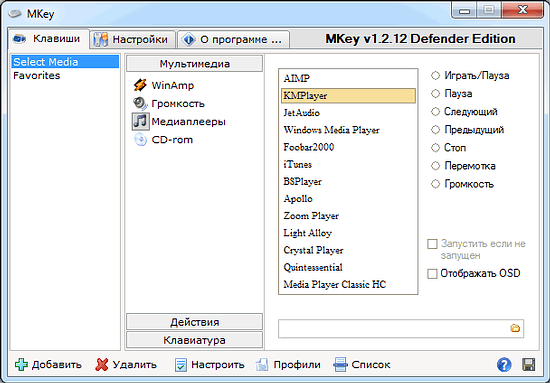Minimize the MKey window

coord(465,10)
